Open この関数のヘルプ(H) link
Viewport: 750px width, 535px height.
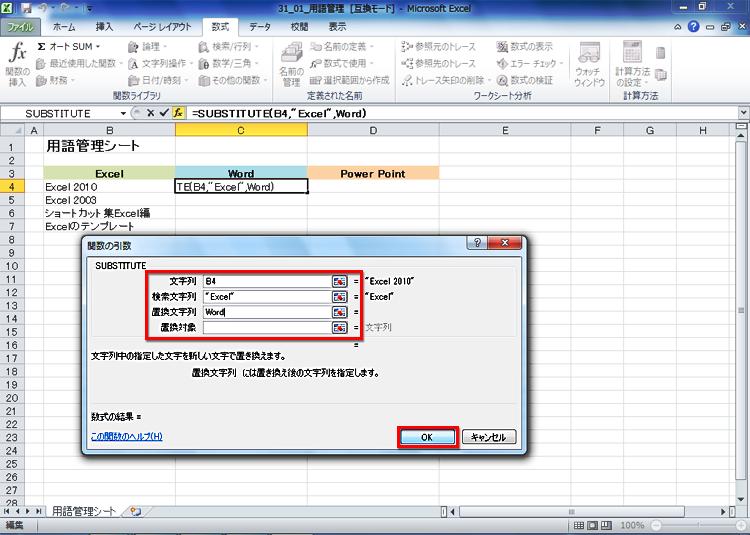coord(127,437)
